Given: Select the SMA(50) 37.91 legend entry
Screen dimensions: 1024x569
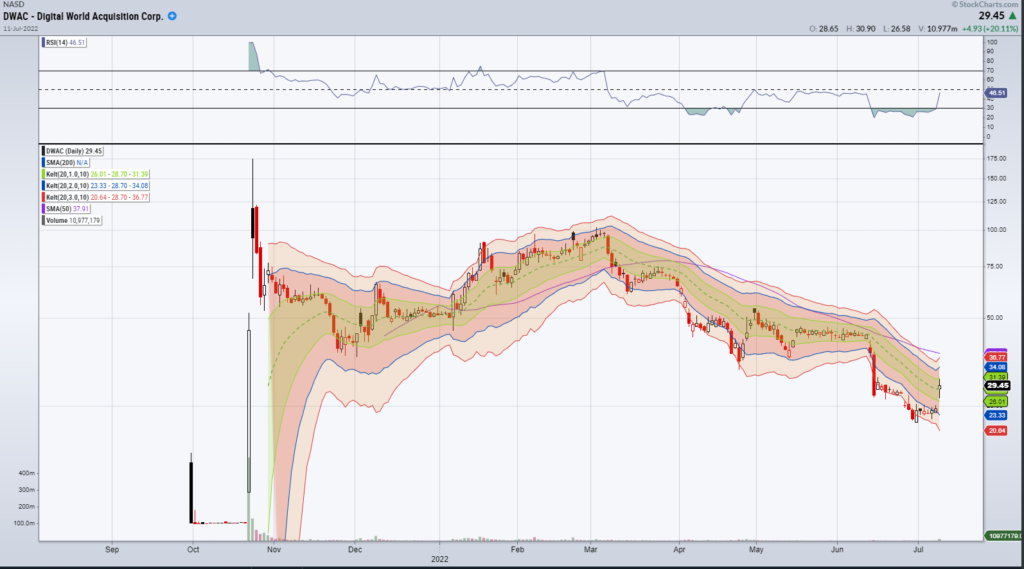Looking at the screenshot, I should coord(66,209).
